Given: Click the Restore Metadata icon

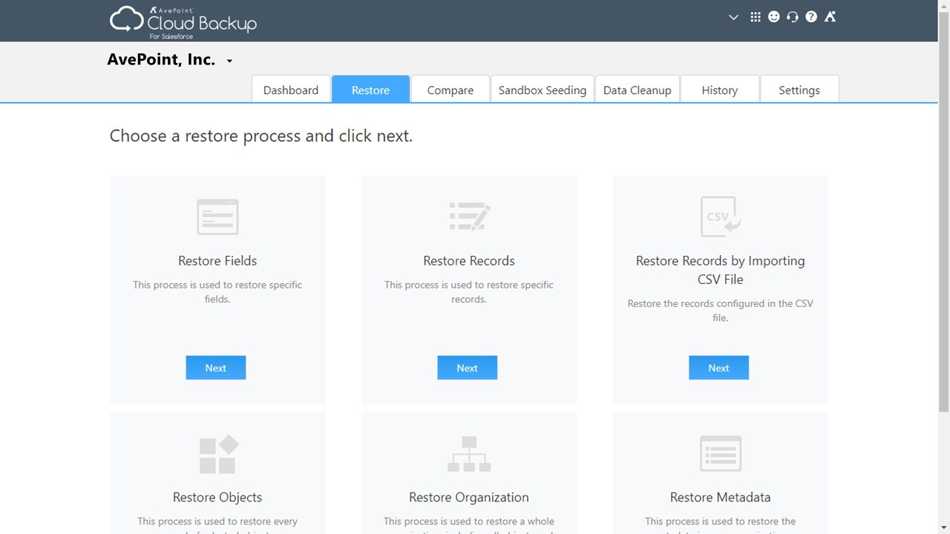Looking at the screenshot, I should click(720, 453).
